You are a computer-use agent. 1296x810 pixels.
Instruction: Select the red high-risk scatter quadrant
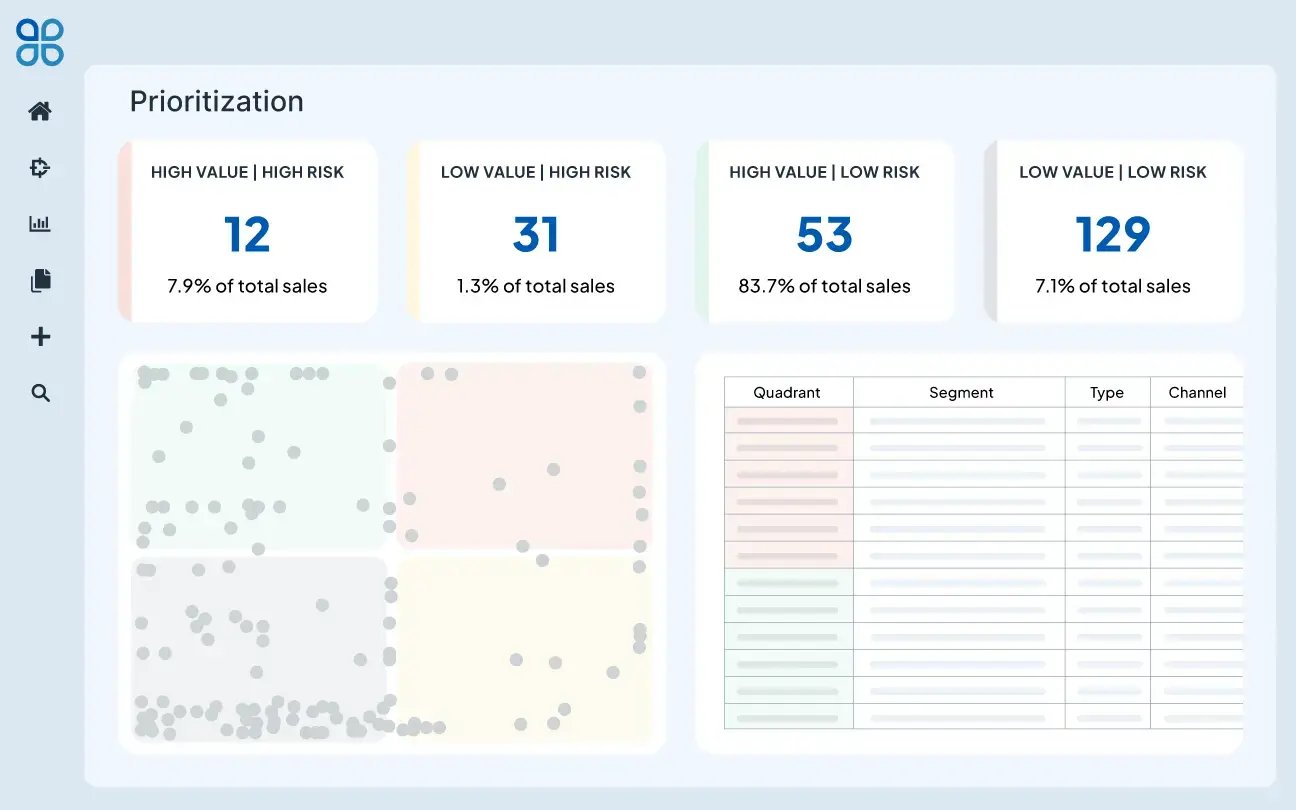524,456
